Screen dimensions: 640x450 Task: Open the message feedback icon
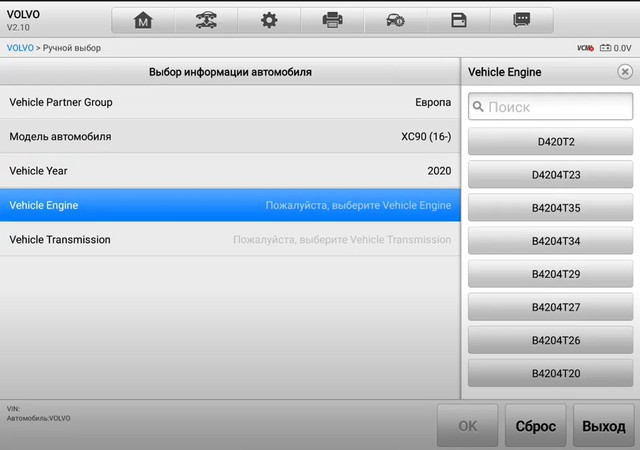(522, 20)
